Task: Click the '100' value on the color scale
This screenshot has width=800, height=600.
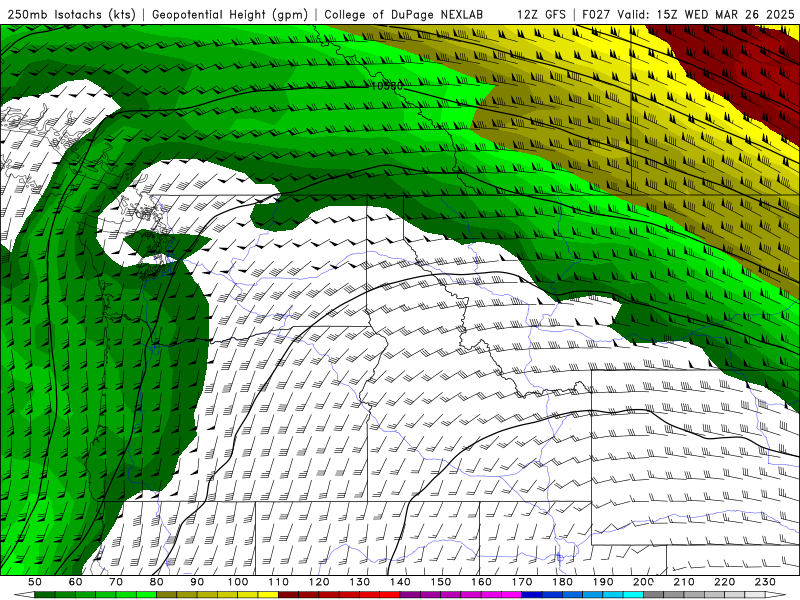Action: point(238,582)
